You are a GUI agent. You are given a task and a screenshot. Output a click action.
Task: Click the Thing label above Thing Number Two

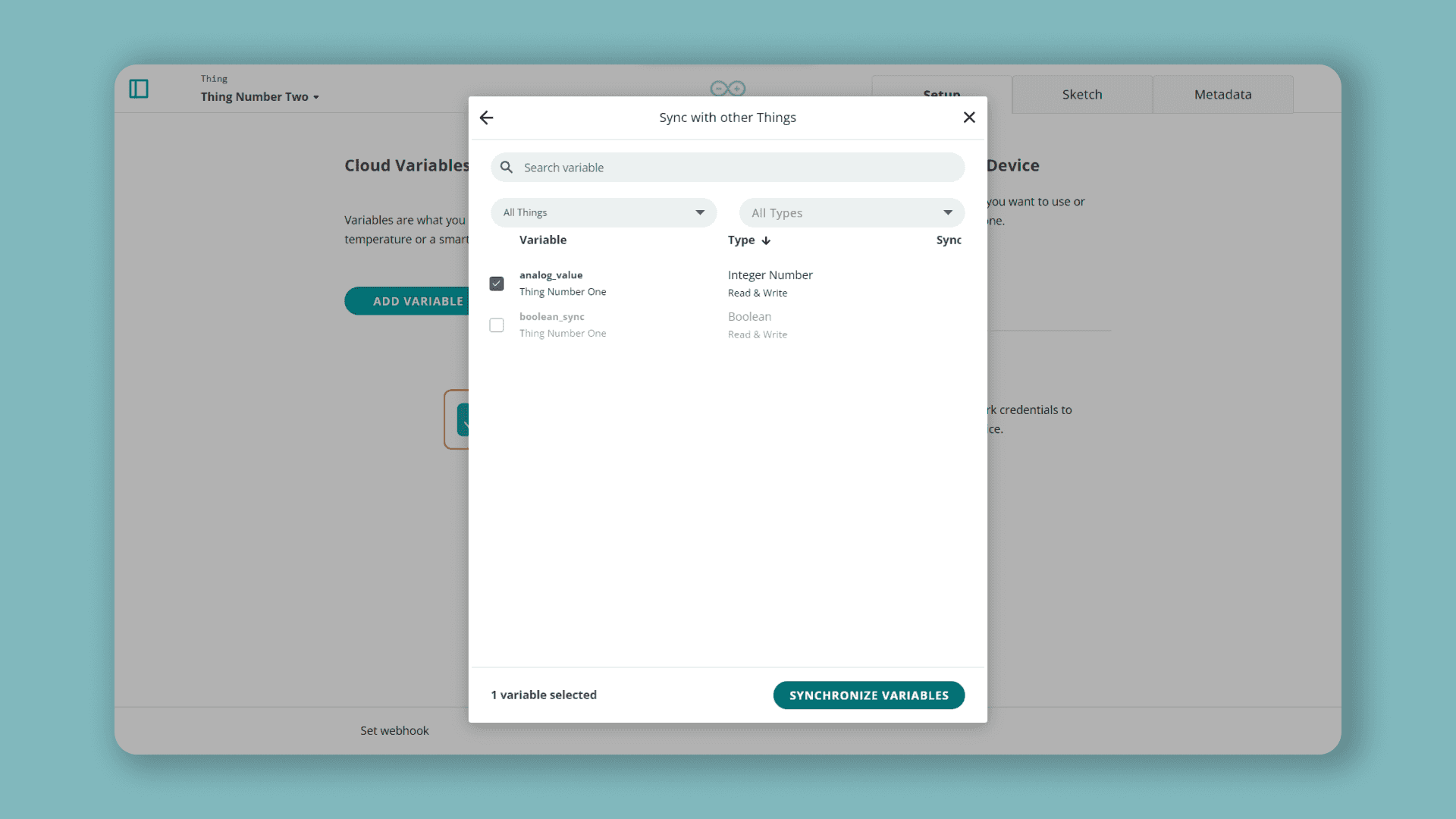point(214,78)
